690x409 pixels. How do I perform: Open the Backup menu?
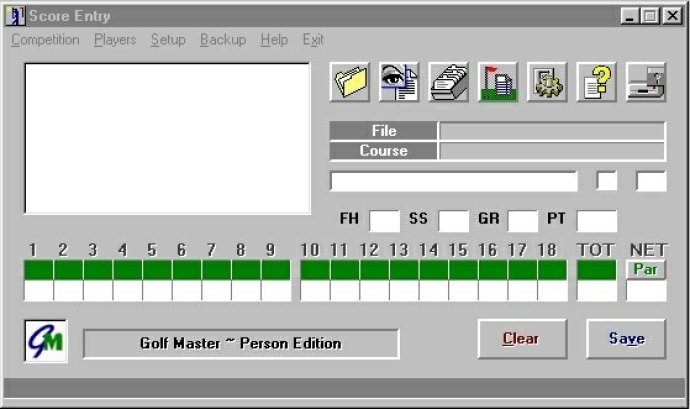pyautogui.click(x=223, y=40)
